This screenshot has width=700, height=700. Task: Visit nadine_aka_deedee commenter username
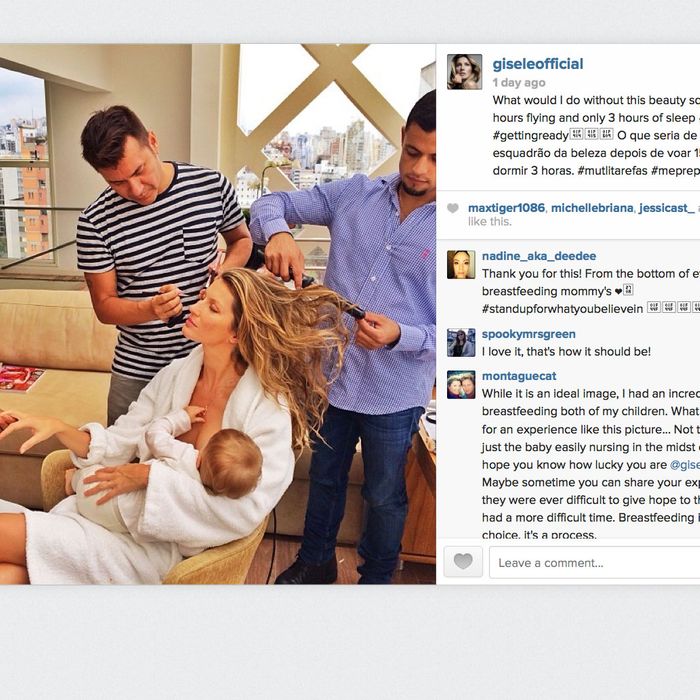click(539, 256)
